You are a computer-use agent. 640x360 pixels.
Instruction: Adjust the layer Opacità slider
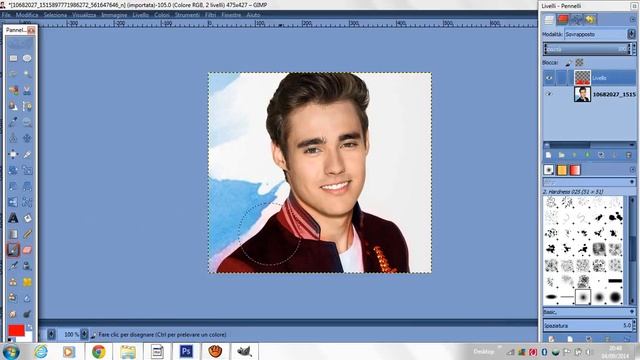coord(587,49)
